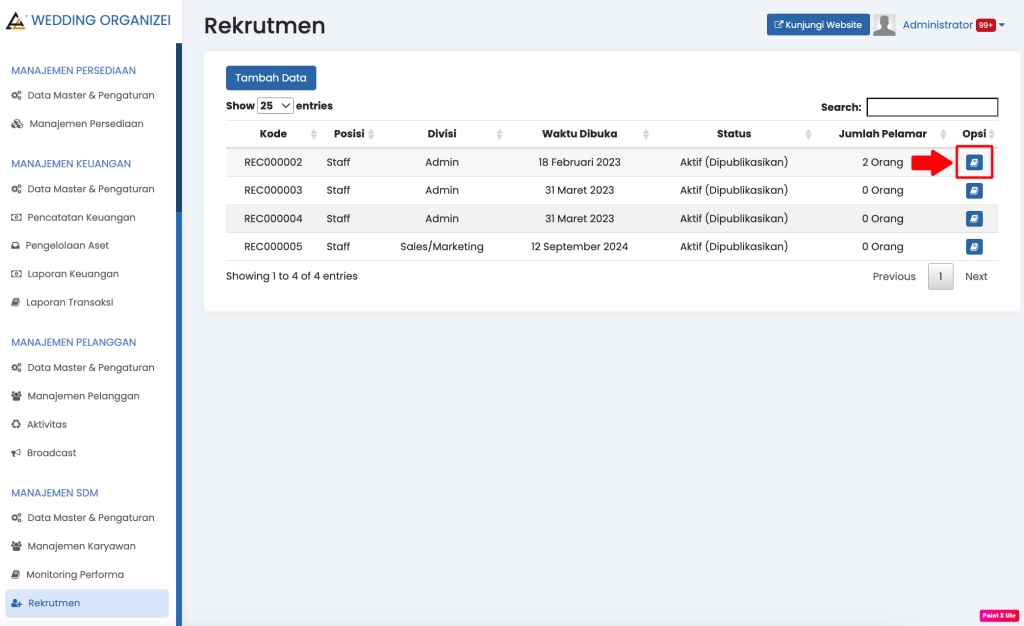Go to Laporan Keuangan in sidebar
The height and width of the screenshot is (626, 1024).
pos(72,274)
